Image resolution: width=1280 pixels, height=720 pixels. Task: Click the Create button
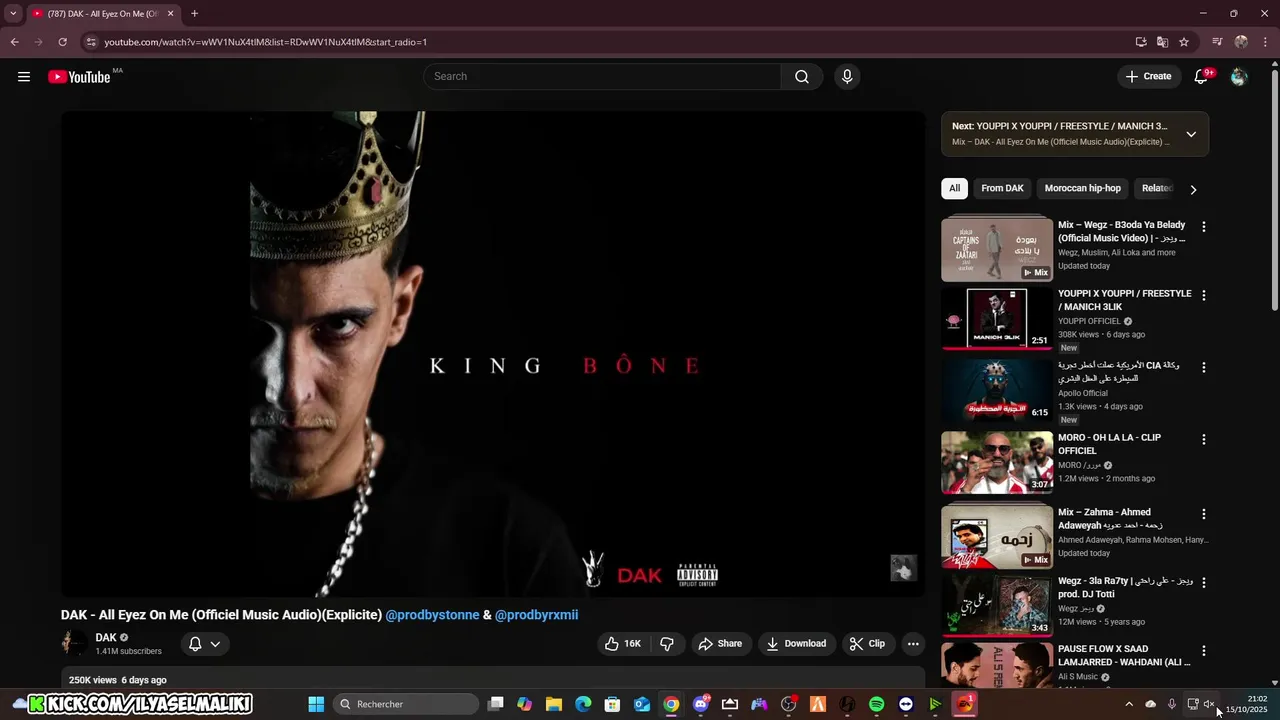pyautogui.click(x=1148, y=77)
